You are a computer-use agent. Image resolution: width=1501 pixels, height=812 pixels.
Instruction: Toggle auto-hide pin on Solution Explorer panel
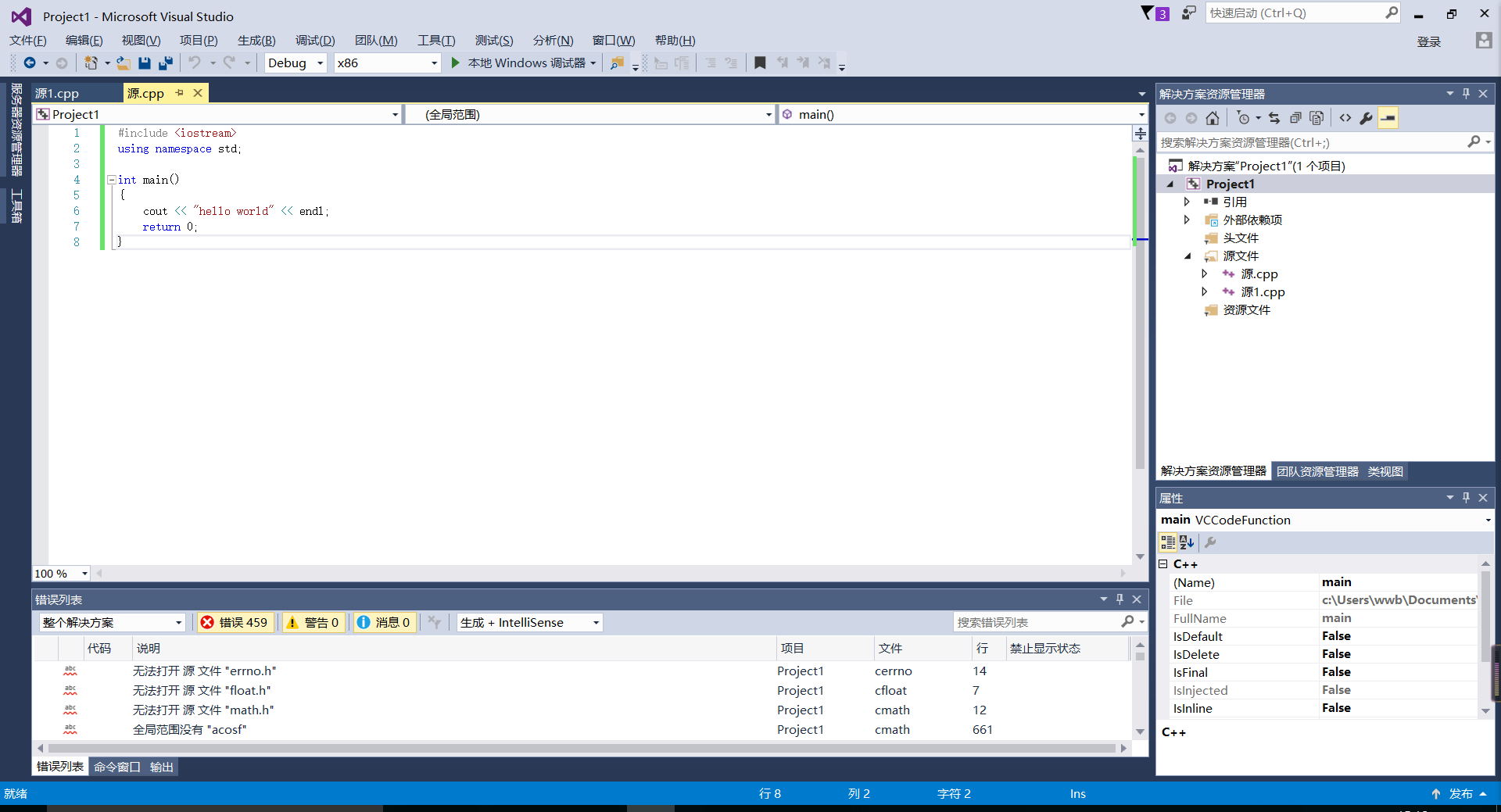coord(1466,94)
